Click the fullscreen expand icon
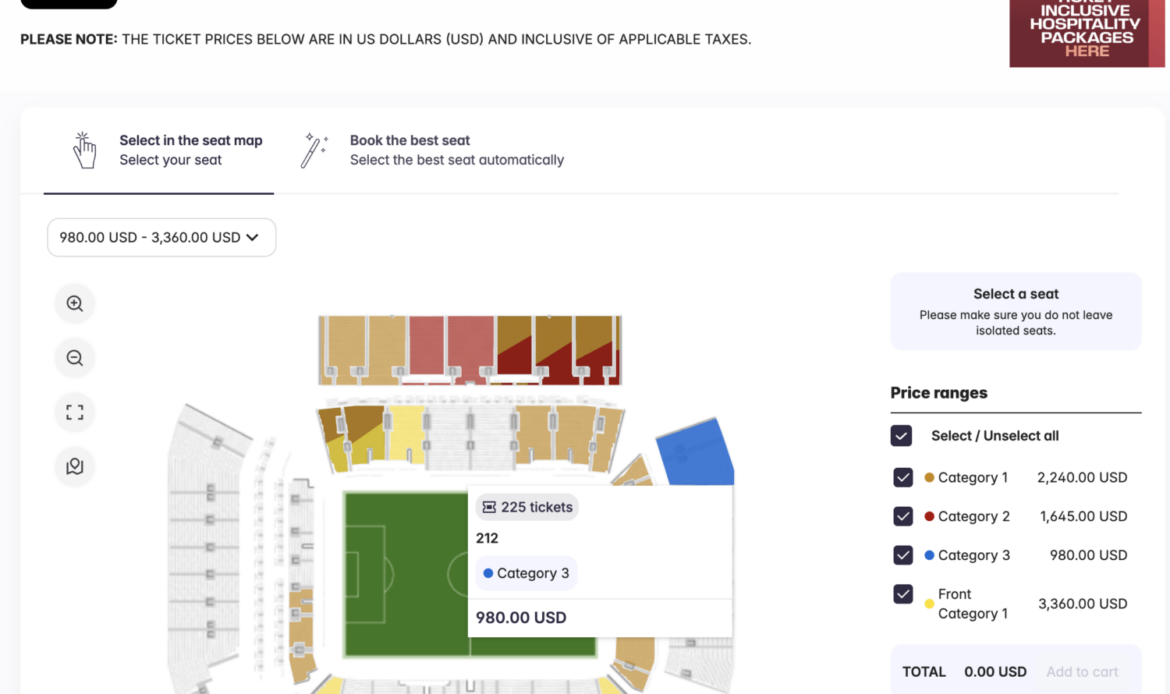This screenshot has width=1170, height=694. pos(75,412)
